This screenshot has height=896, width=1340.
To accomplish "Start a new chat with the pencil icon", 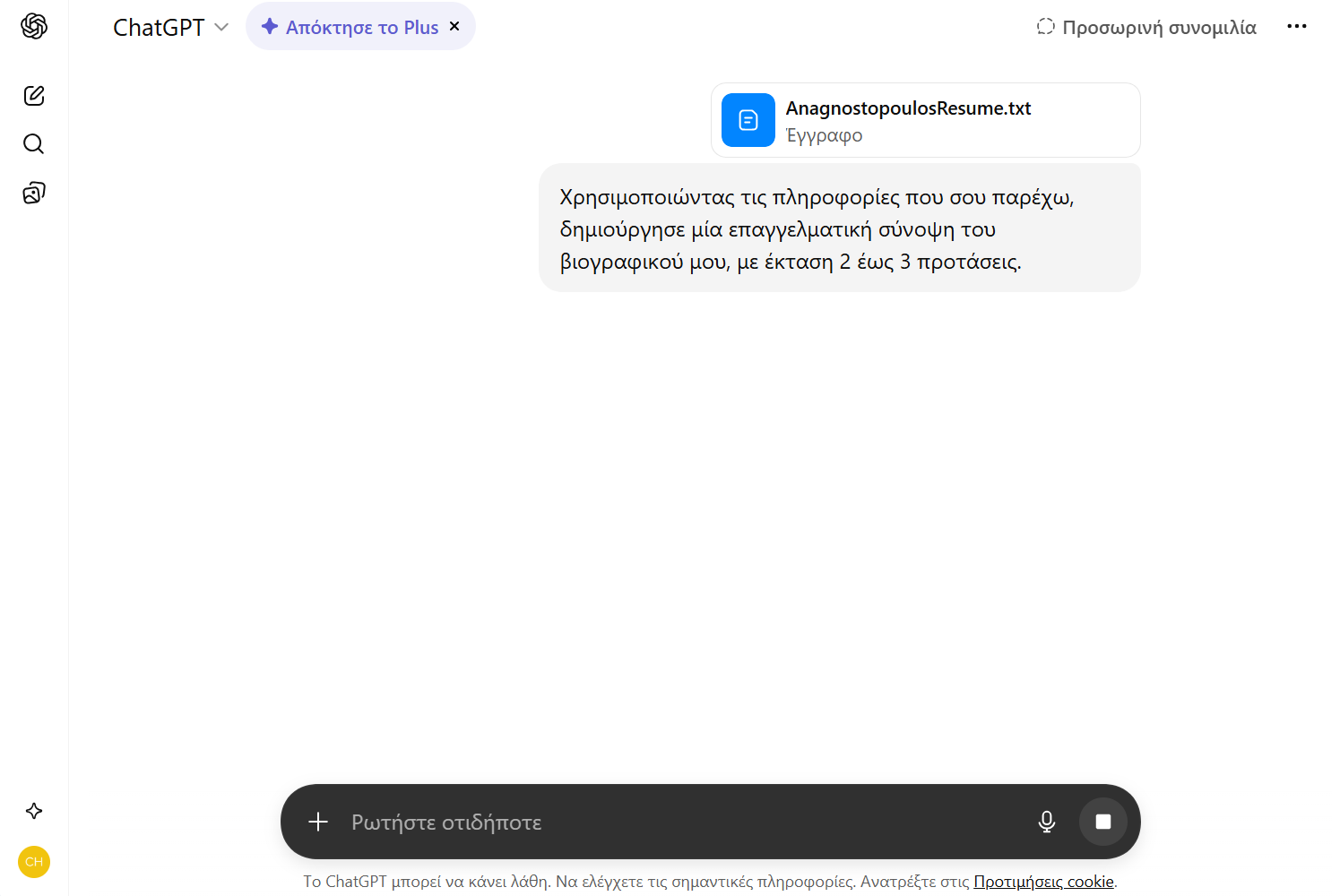I will (34, 96).
